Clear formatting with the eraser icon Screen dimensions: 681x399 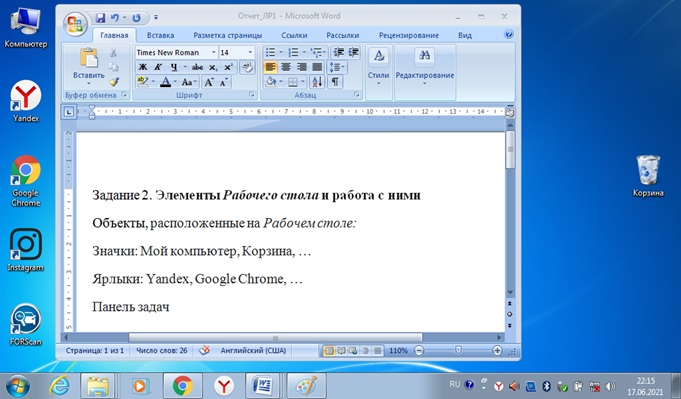click(247, 67)
